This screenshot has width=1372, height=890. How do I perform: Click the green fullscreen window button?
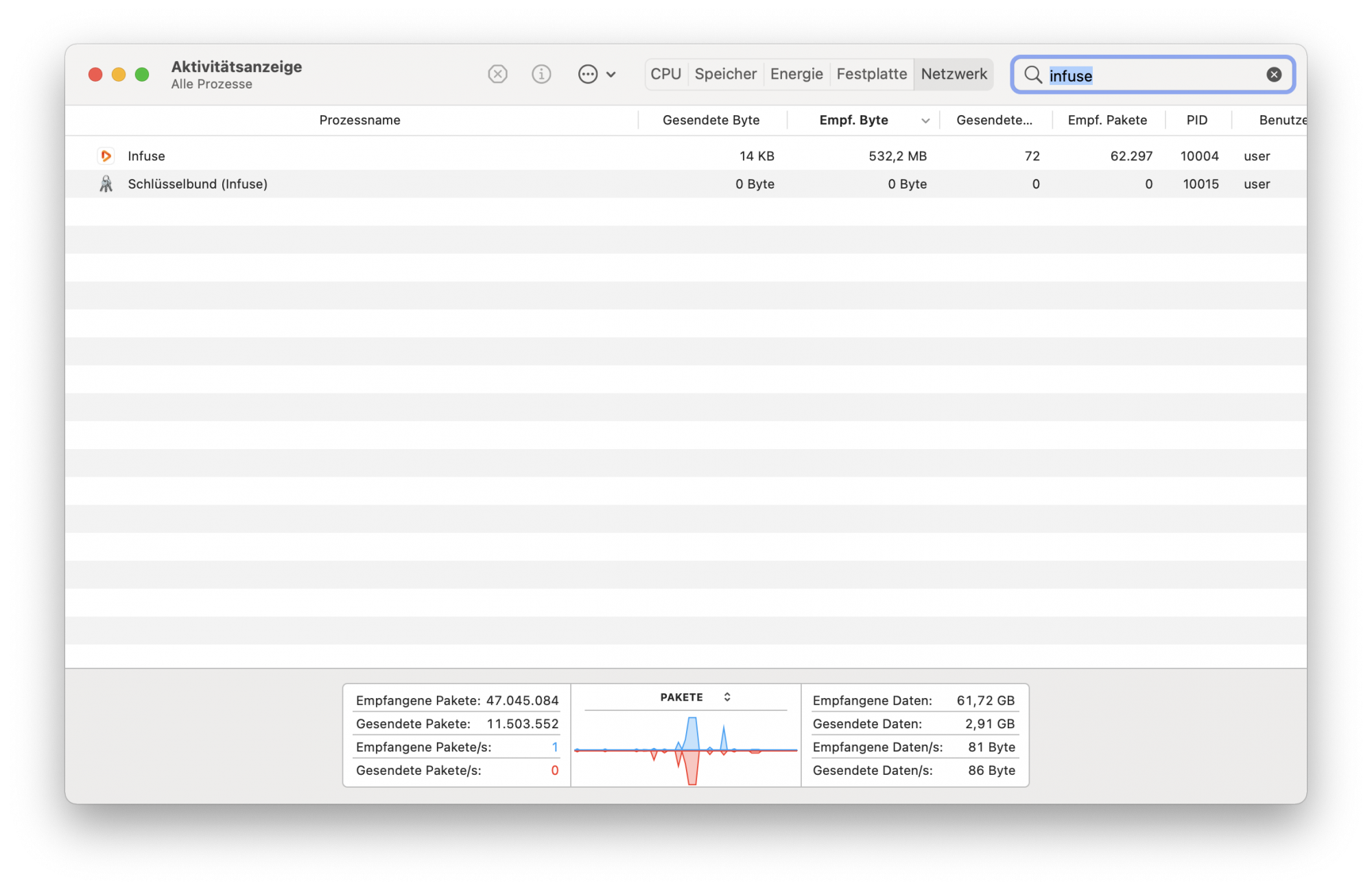(x=142, y=74)
